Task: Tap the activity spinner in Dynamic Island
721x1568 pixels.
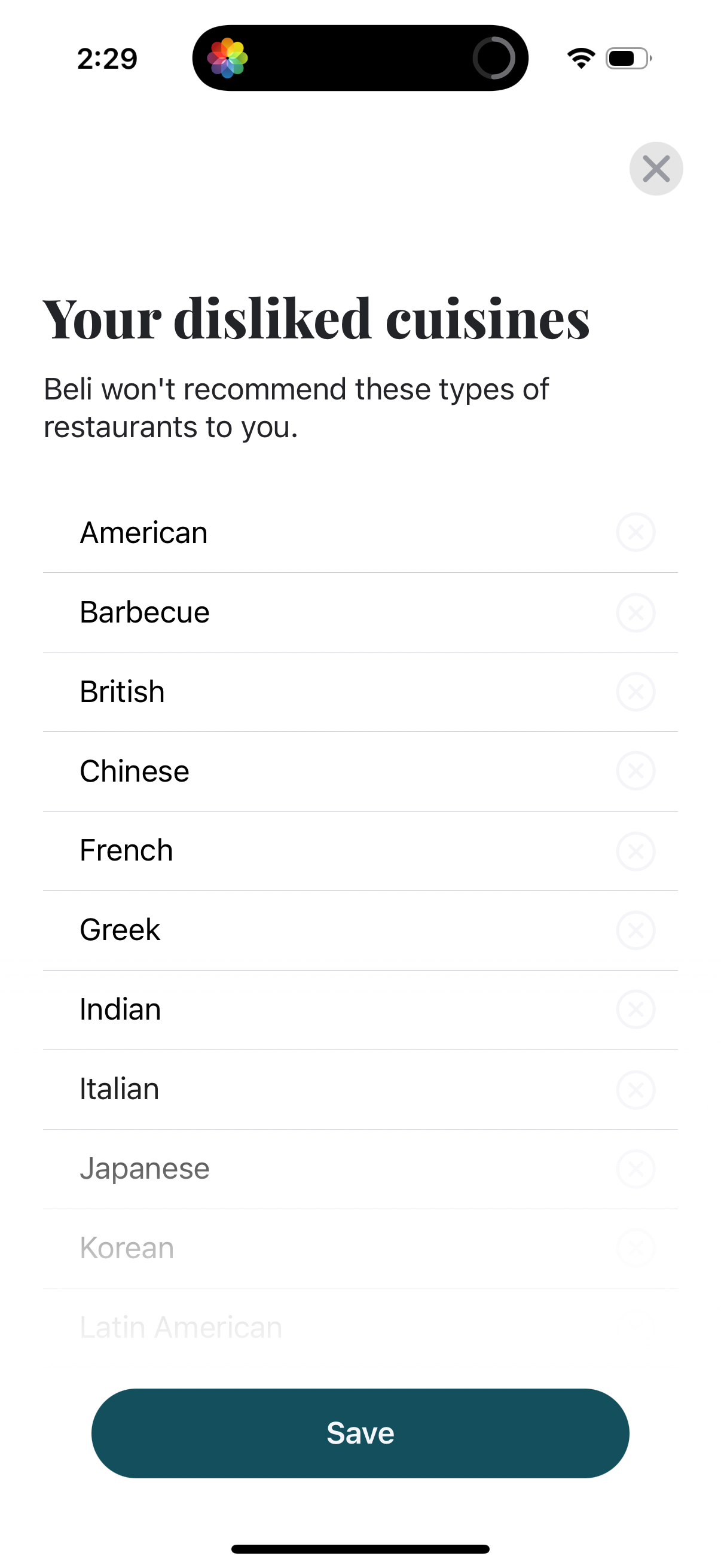Action: coord(493,59)
